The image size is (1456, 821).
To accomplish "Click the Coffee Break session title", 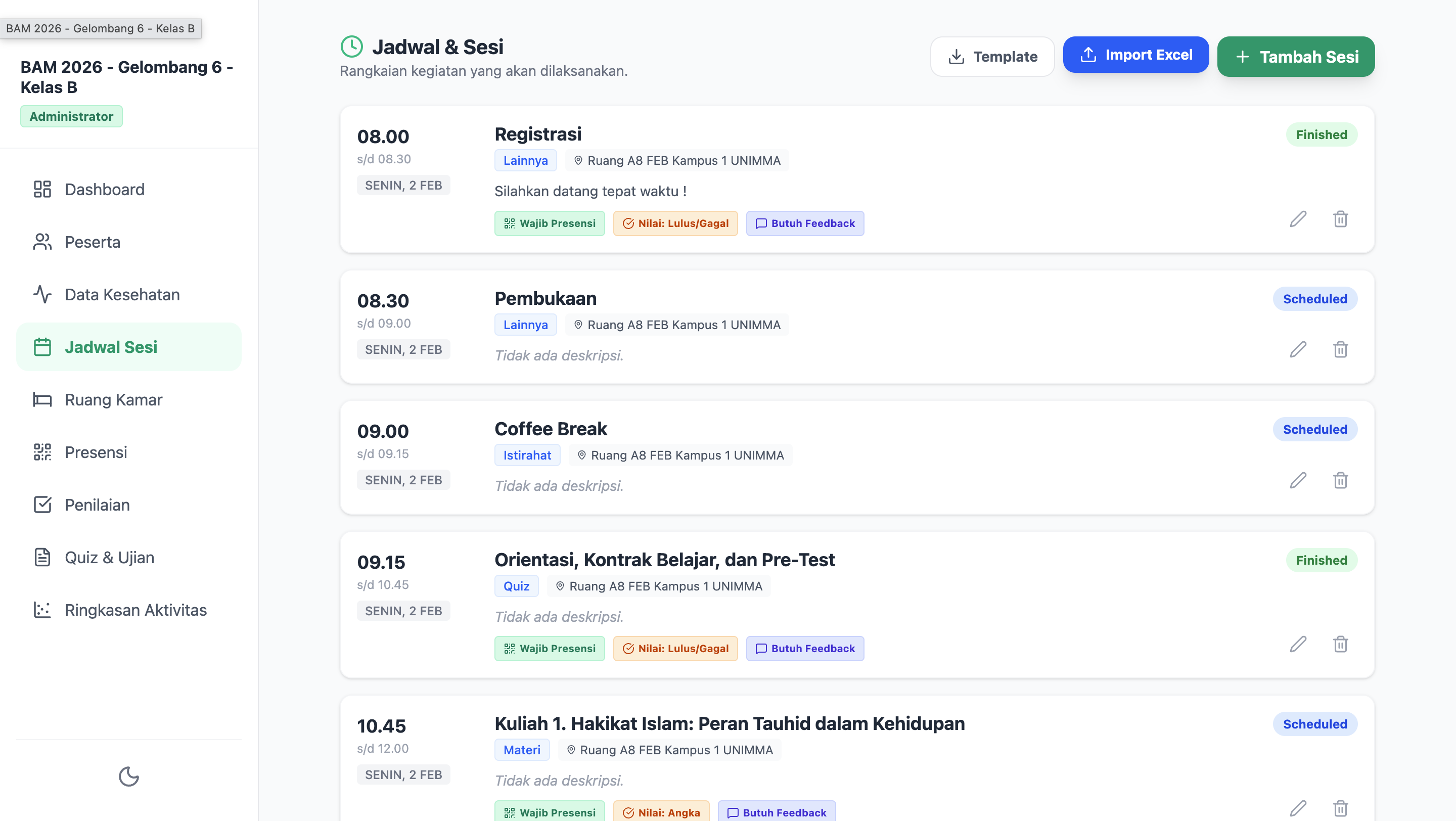I will click(x=551, y=429).
